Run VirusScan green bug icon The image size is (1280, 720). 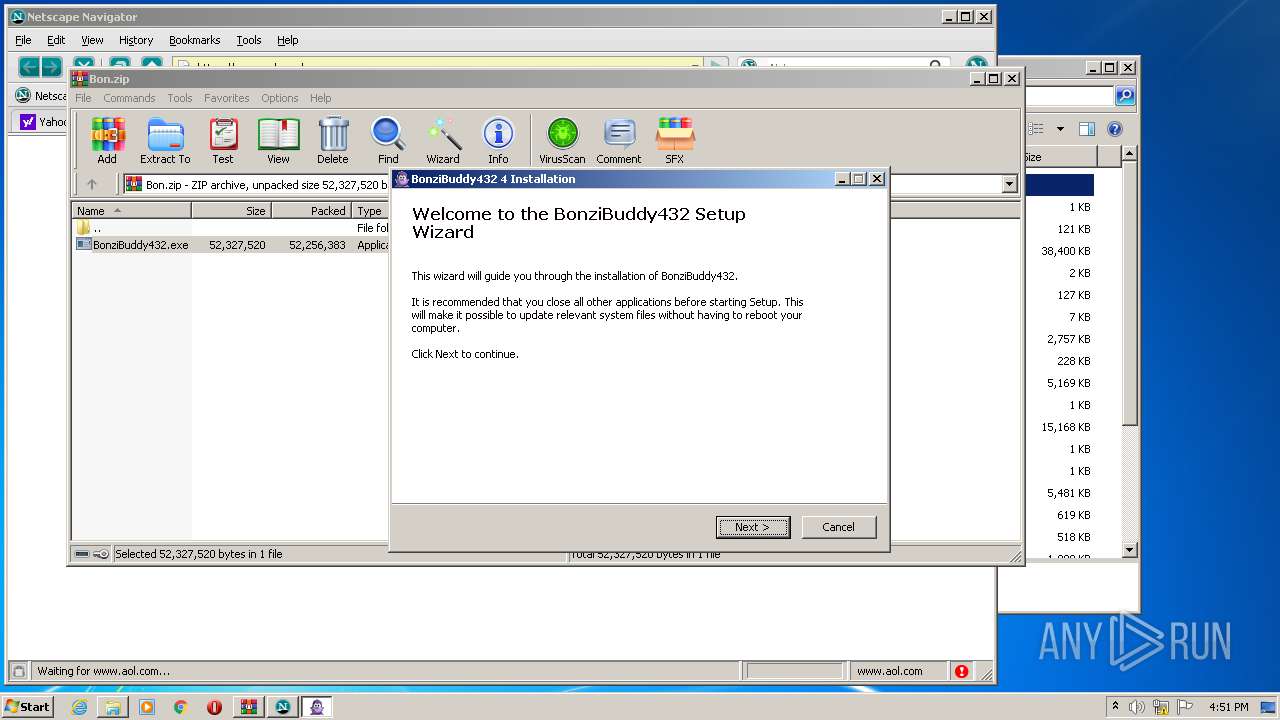(x=562, y=140)
